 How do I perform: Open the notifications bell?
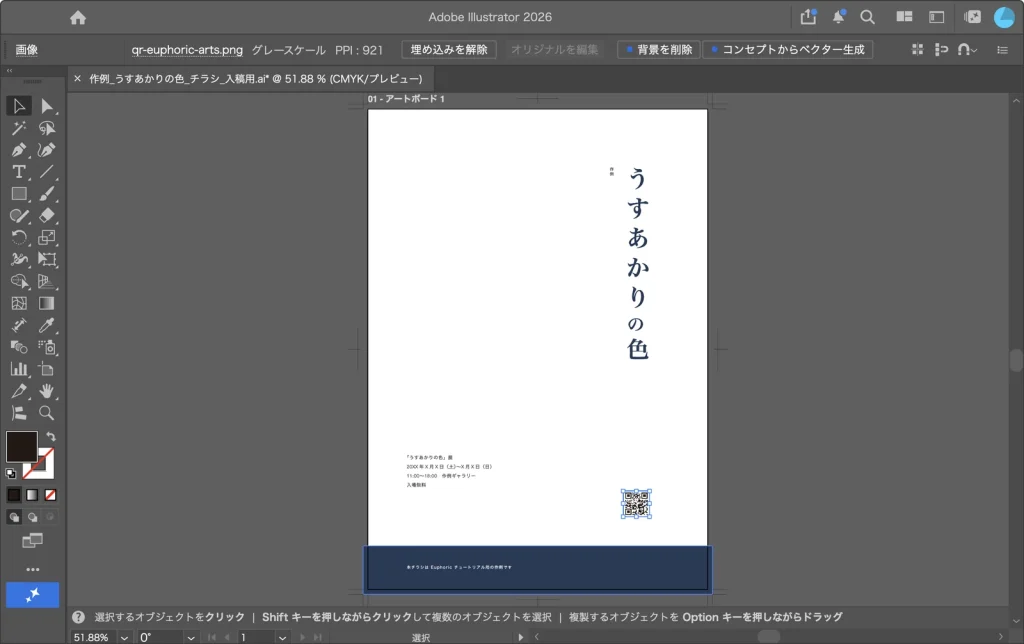pos(839,17)
